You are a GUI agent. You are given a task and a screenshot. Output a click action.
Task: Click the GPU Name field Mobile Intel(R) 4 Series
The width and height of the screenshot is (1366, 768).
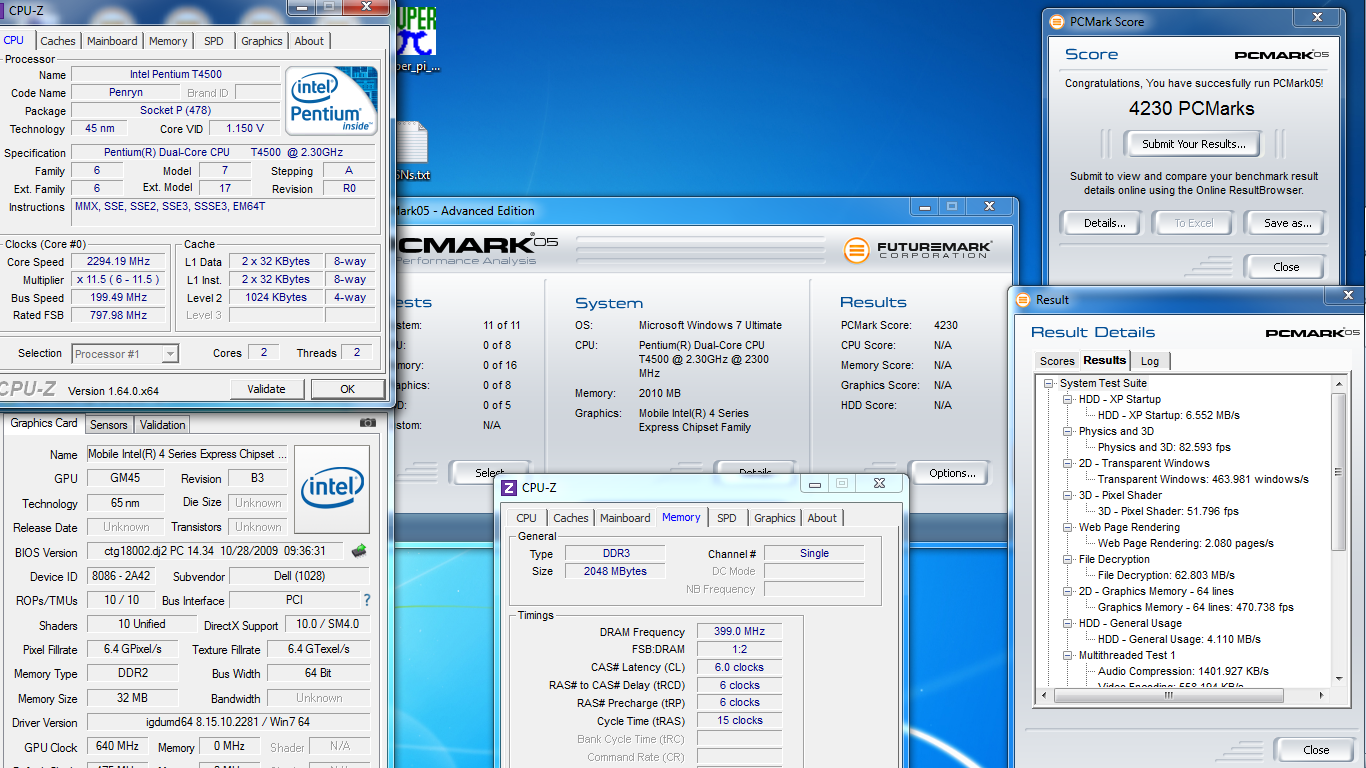pos(188,454)
